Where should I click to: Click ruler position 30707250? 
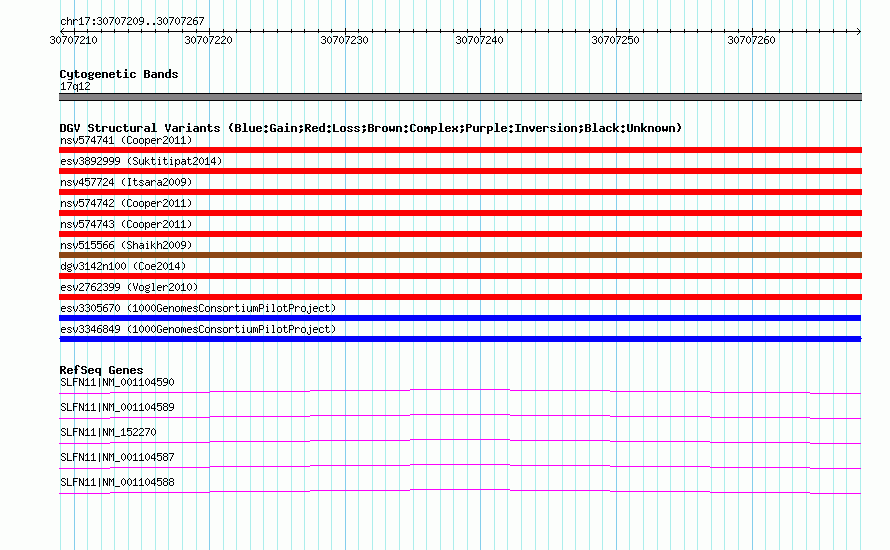(615, 40)
